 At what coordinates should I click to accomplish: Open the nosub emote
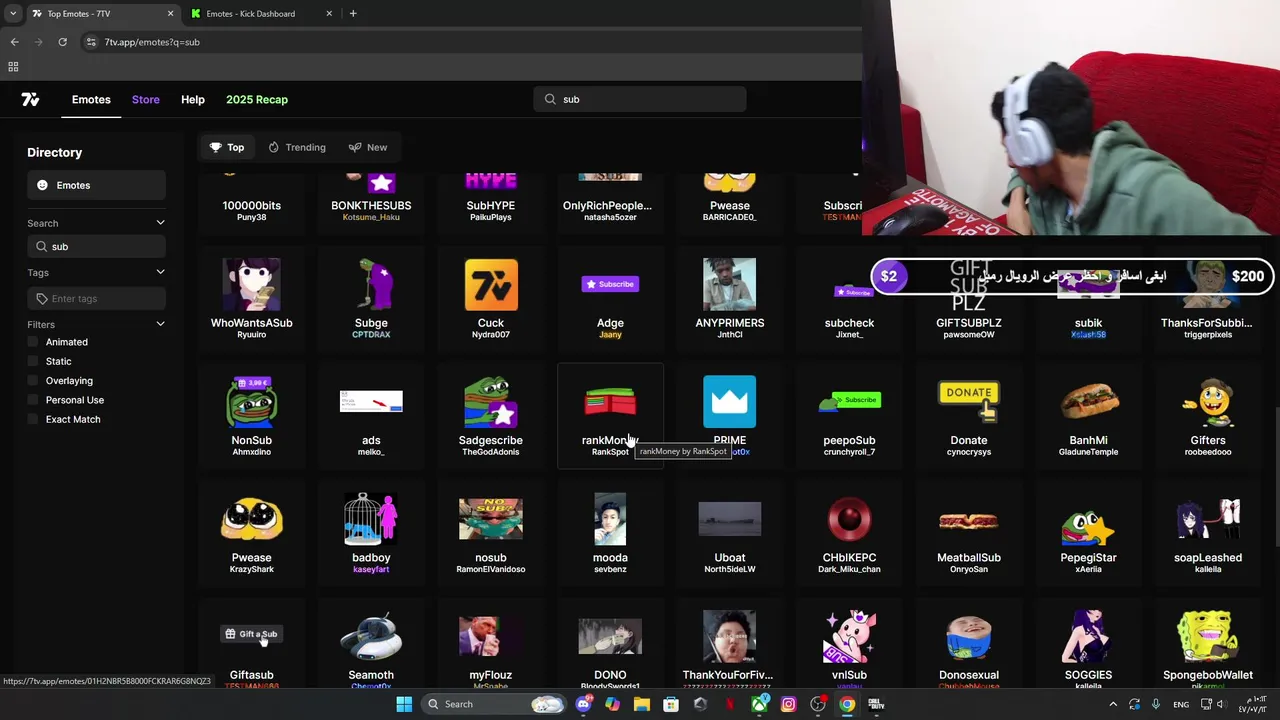click(491, 533)
